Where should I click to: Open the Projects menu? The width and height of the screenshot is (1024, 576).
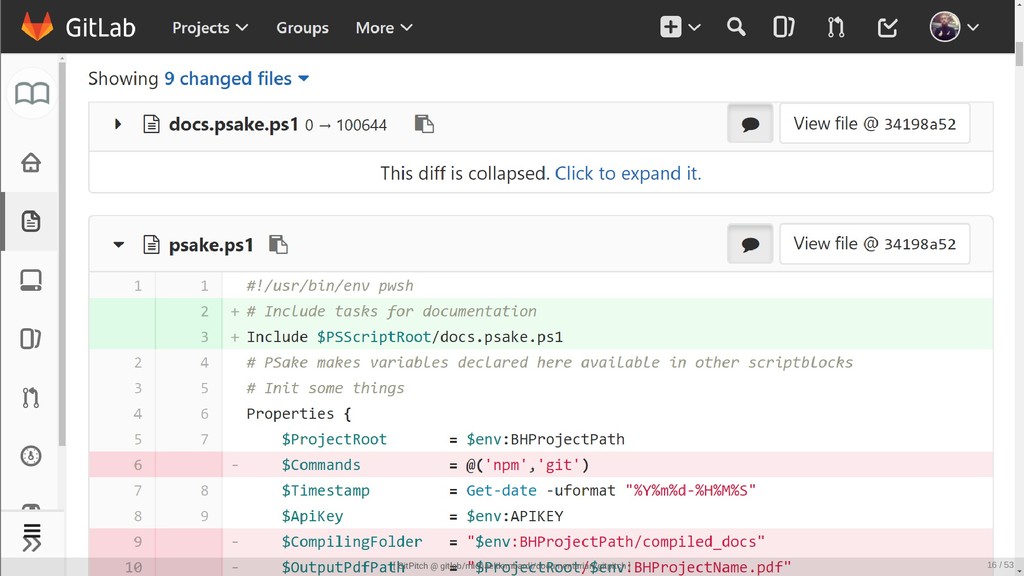tap(210, 27)
